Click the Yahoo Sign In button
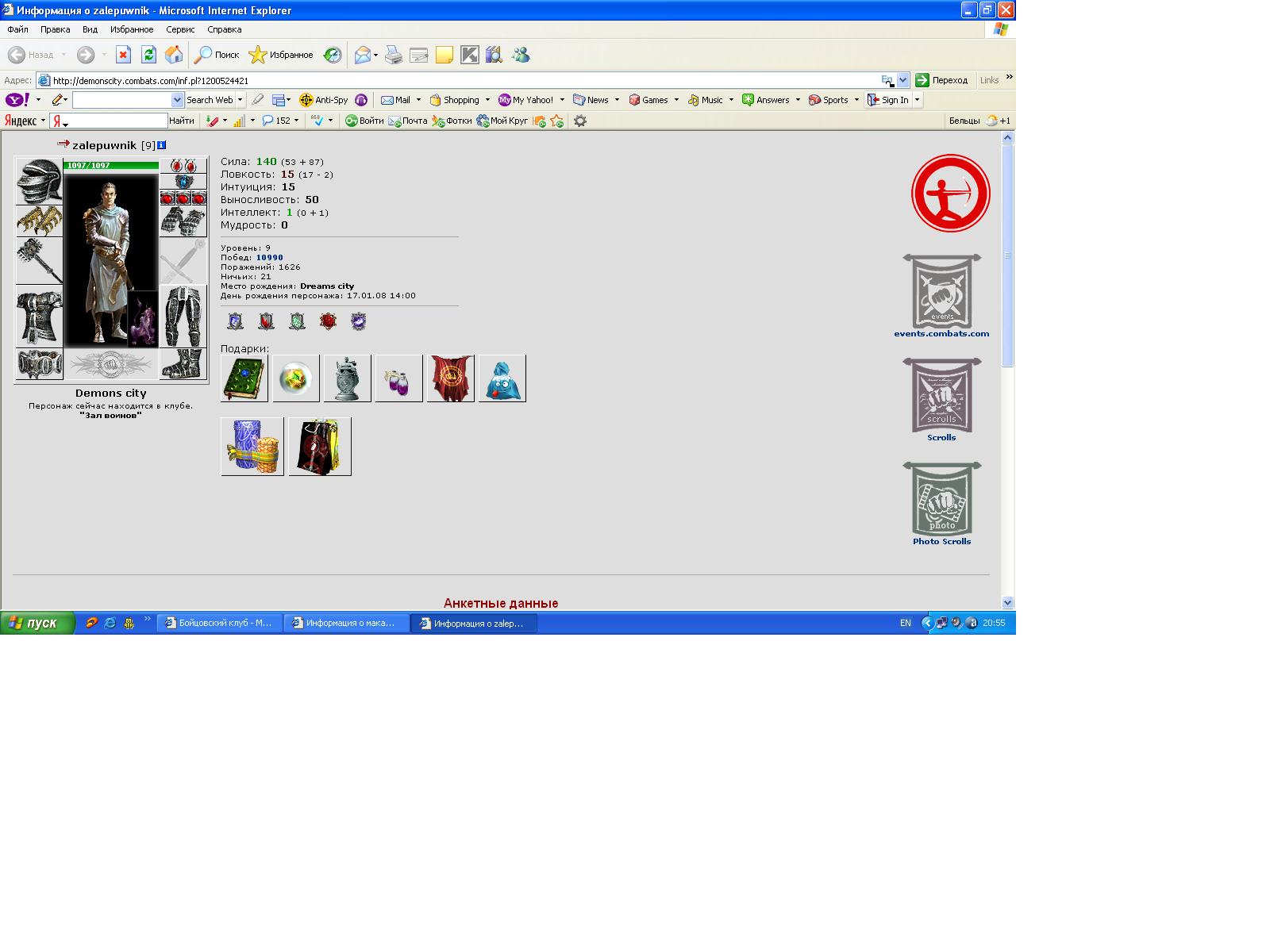 (888, 100)
